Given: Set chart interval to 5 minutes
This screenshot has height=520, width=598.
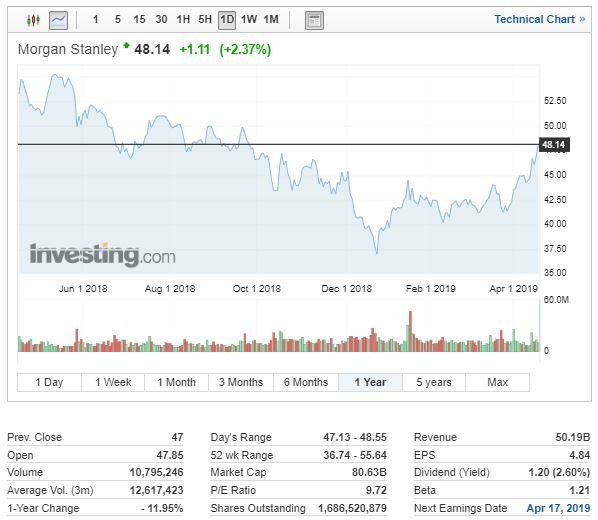Looking at the screenshot, I should click(x=117, y=19).
